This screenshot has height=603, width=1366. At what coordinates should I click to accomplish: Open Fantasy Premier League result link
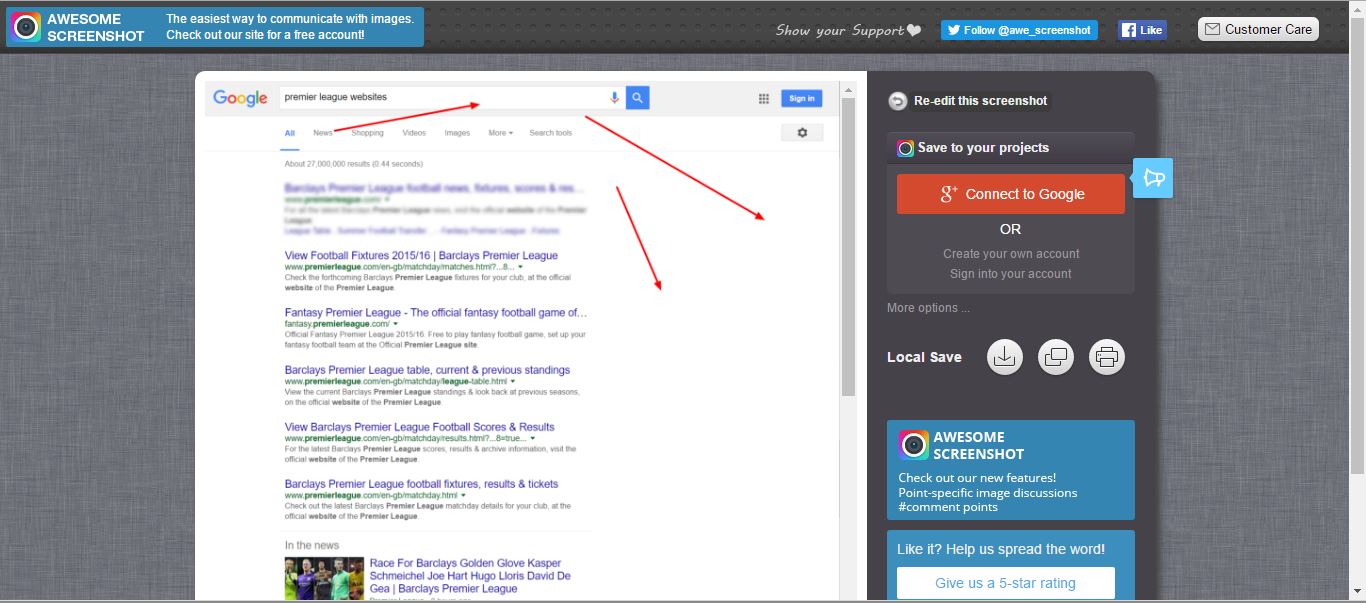point(436,313)
